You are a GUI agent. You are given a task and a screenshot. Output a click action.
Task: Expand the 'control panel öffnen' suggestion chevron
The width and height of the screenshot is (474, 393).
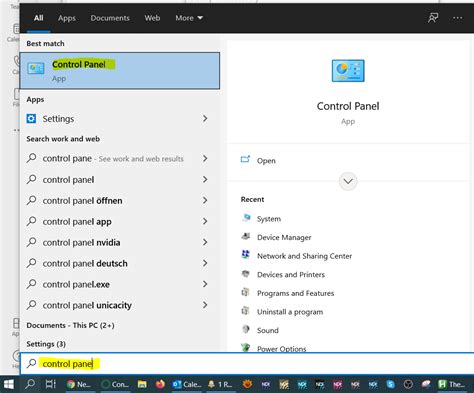[x=205, y=200]
